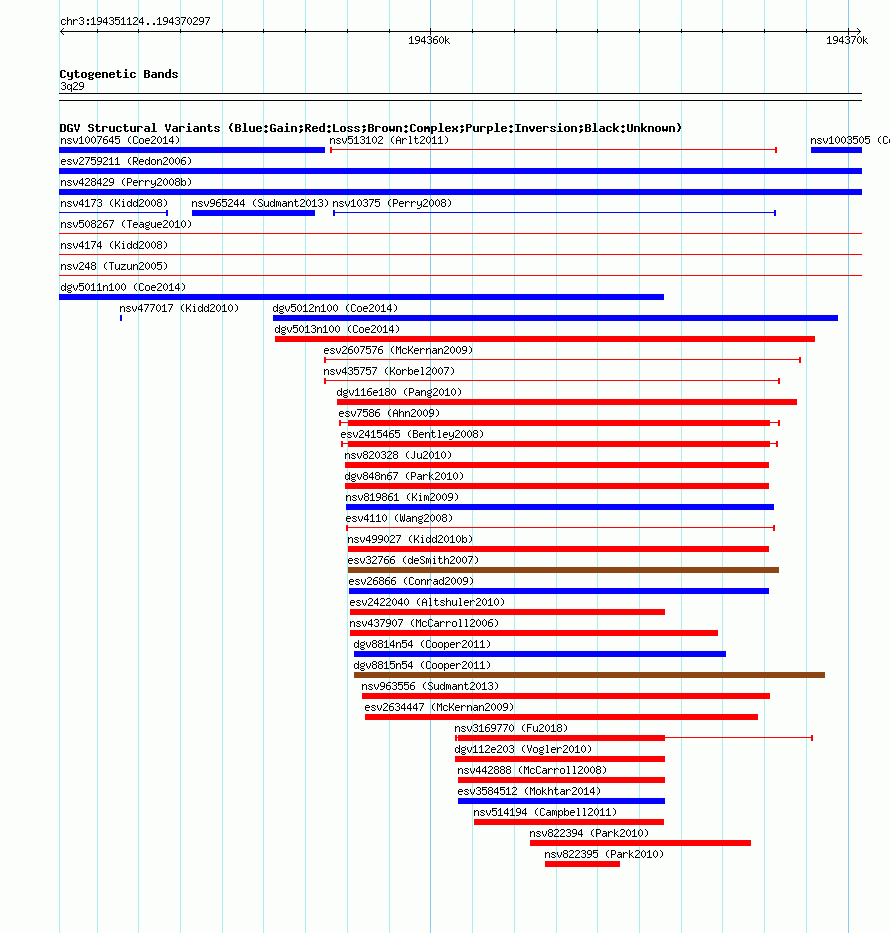Click esv3584512 (Mokhtar2014) label
This screenshot has width=890, height=933.
click(x=529, y=791)
